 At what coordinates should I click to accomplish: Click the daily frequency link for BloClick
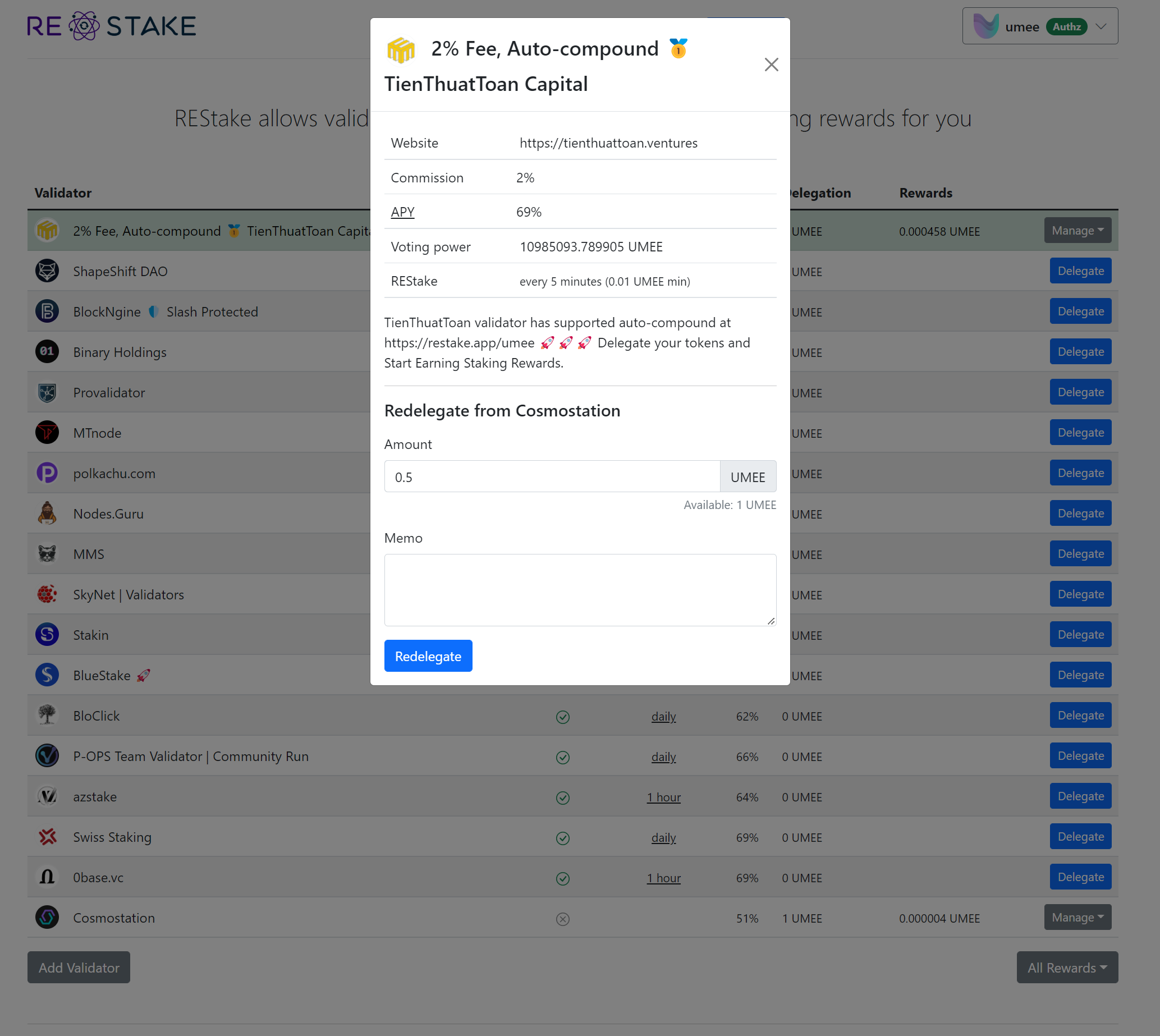click(x=663, y=717)
